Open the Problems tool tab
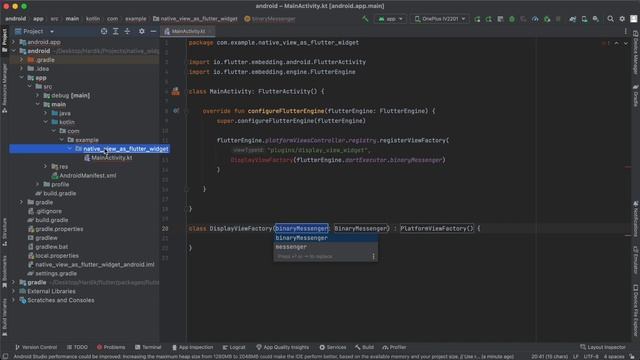Screen dimensions: 640x360 coord(111,347)
